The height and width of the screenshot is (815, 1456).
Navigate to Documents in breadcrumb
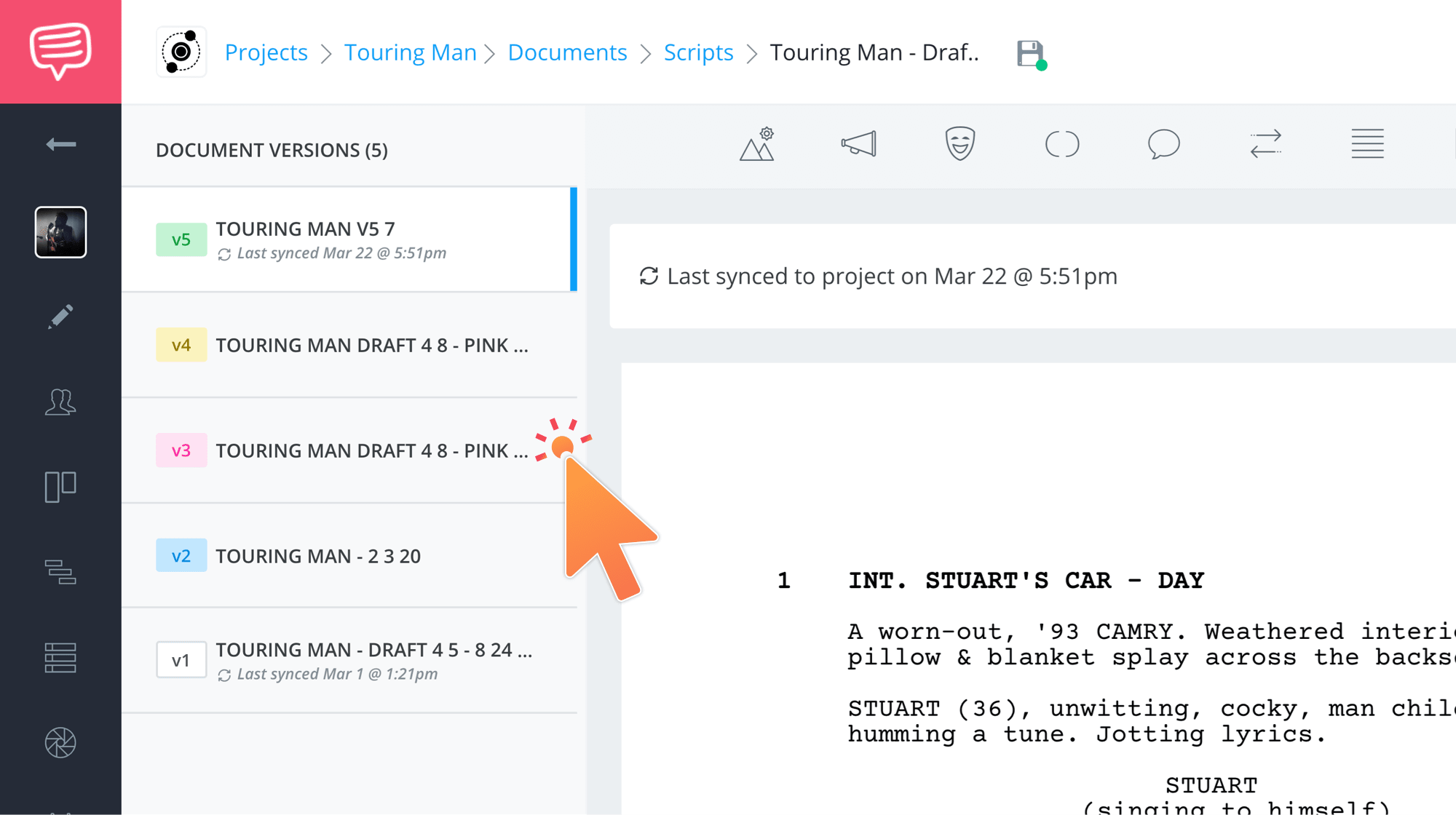click(567, 52)
